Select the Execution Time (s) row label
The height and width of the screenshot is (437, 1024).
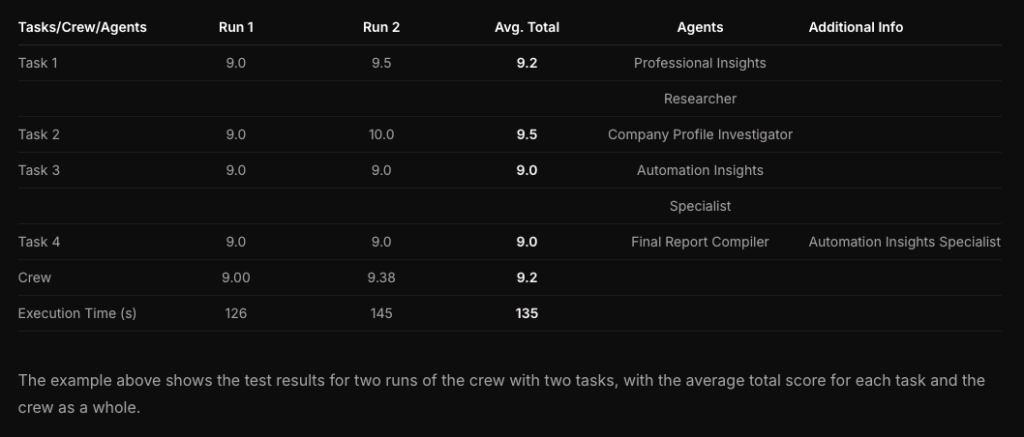[x=77, y=313]
